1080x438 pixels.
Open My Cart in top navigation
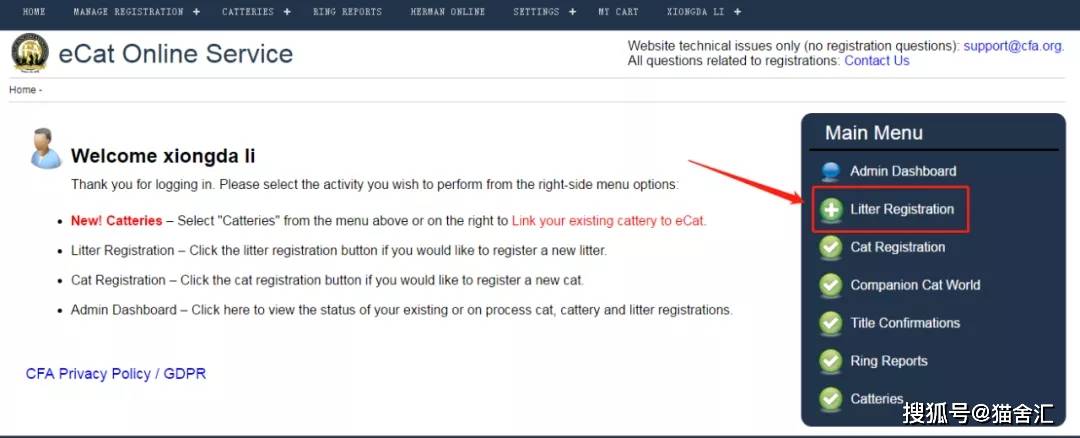(618, 12)
